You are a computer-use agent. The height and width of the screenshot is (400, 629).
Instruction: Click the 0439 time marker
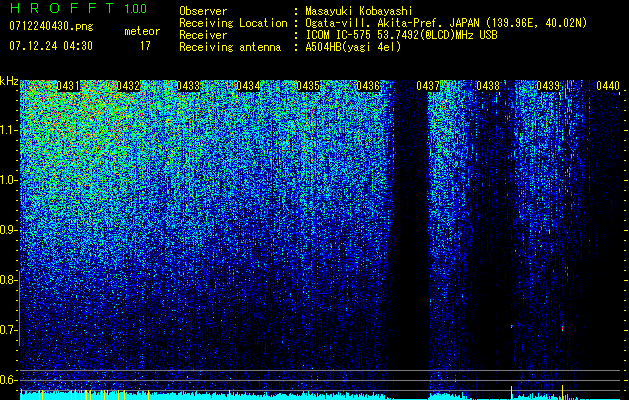pos(548,86)
